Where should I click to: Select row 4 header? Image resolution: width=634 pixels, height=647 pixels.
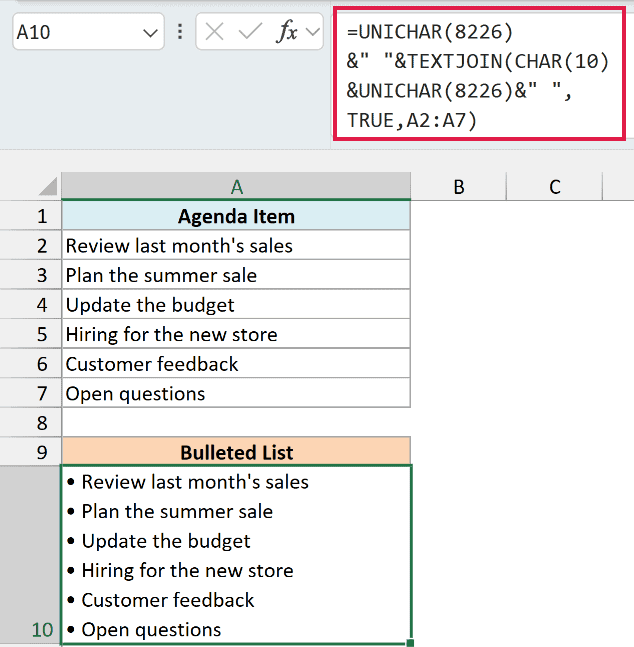click(x=31, y=305)
